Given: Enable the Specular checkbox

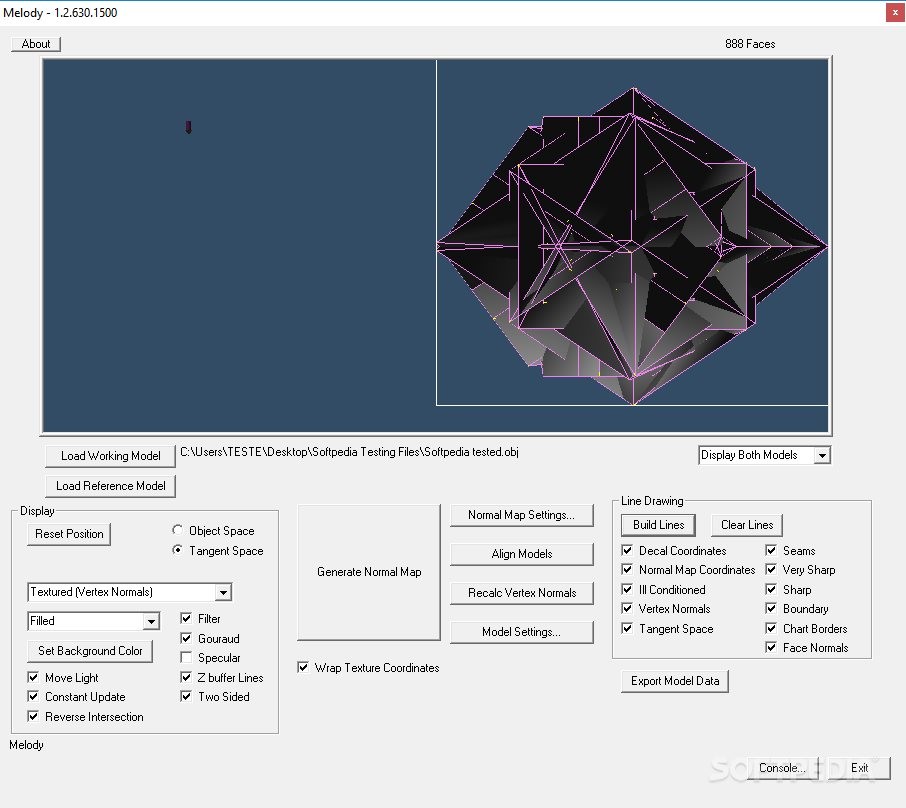Looking at the screenshot, I should tap(186, 658).
